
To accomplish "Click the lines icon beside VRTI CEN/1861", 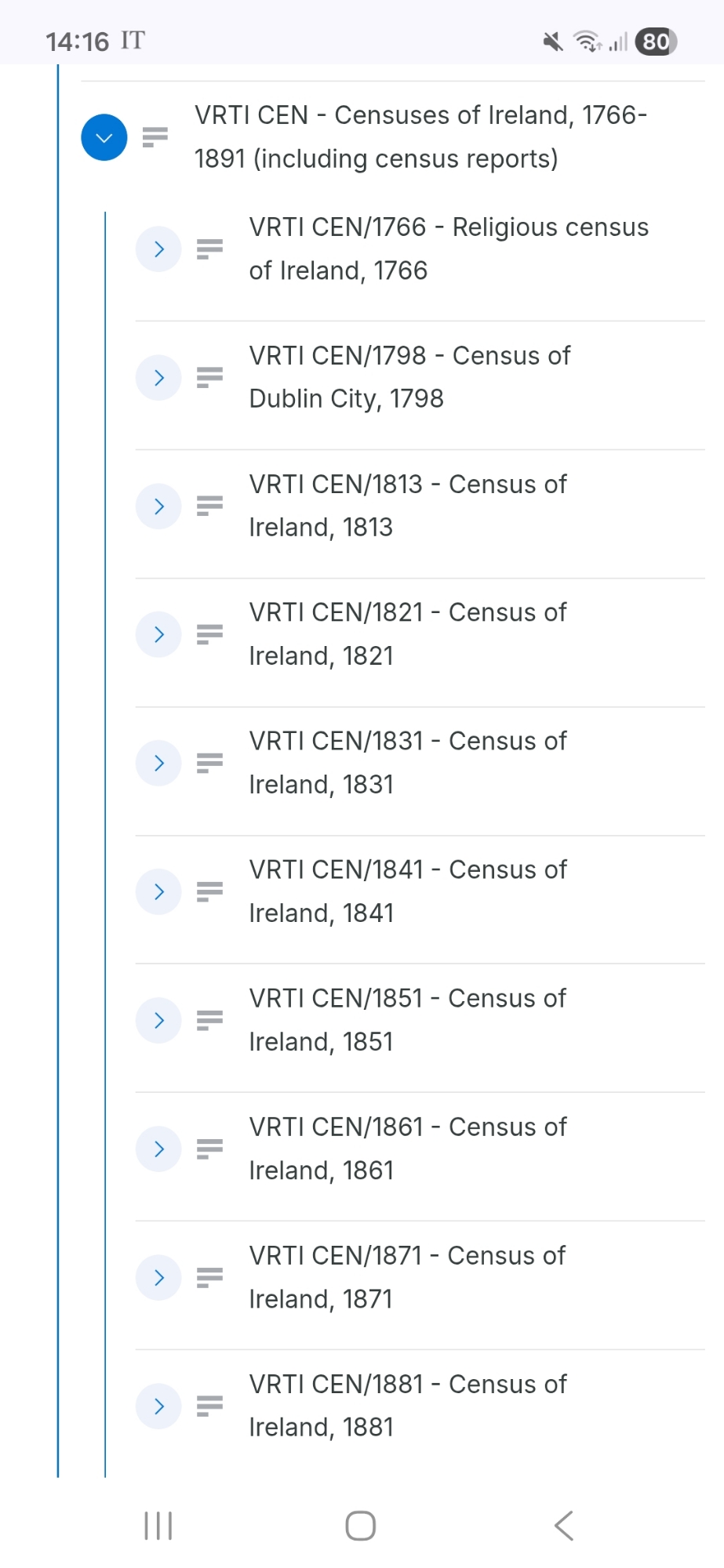I will [x=209, y=1149].
